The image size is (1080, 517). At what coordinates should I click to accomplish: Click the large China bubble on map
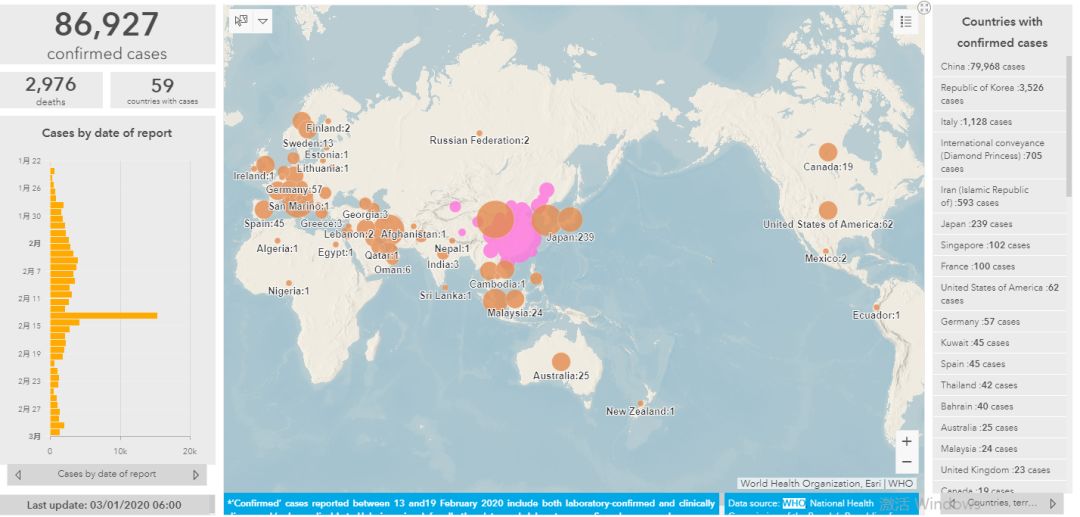pos(495,220)
